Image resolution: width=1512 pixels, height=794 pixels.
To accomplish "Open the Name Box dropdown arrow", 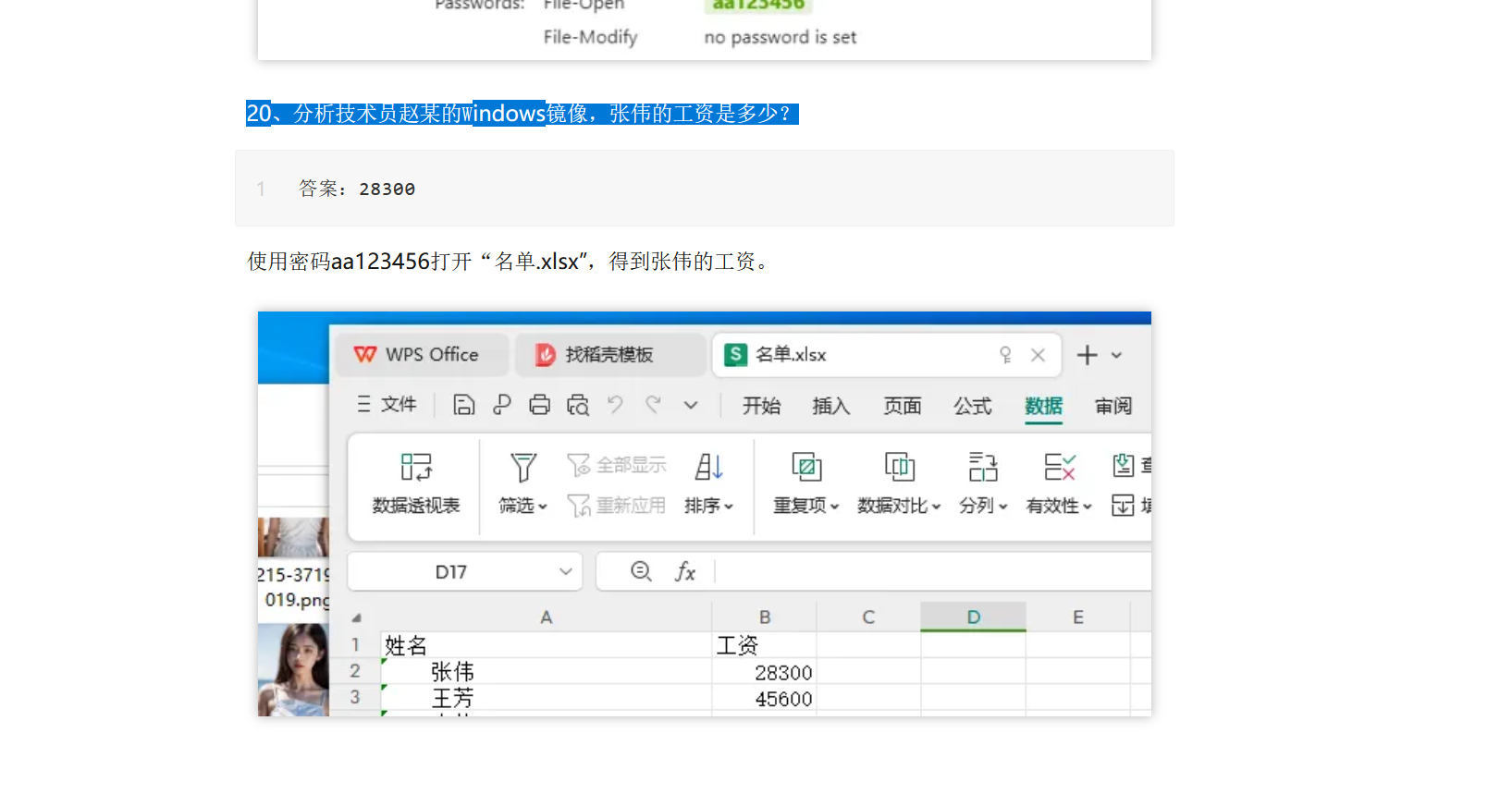I will pyautogui.click(x=566, y=571).
